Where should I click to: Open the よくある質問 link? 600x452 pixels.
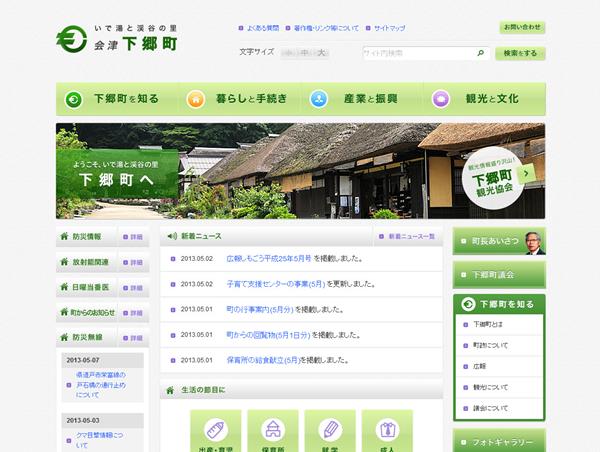coord(263,28)
